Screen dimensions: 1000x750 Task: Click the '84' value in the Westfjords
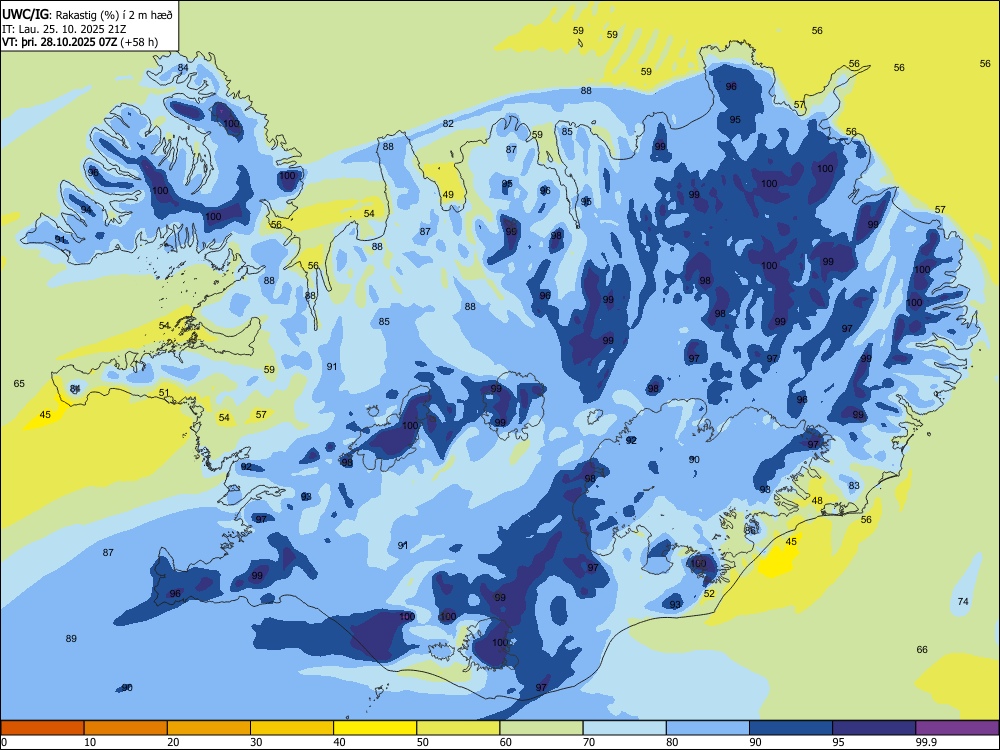tap(183, 68)
